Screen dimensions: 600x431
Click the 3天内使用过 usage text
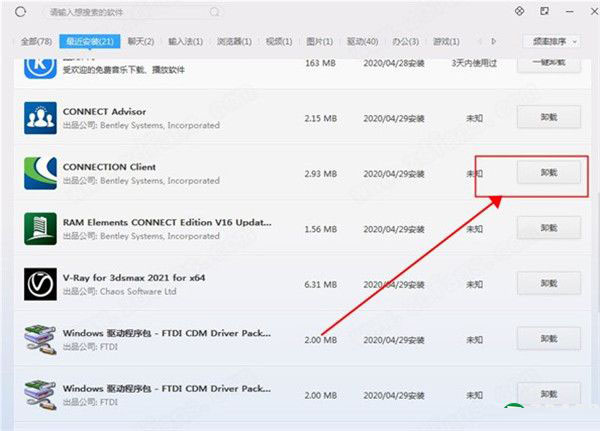coord(474,63)
